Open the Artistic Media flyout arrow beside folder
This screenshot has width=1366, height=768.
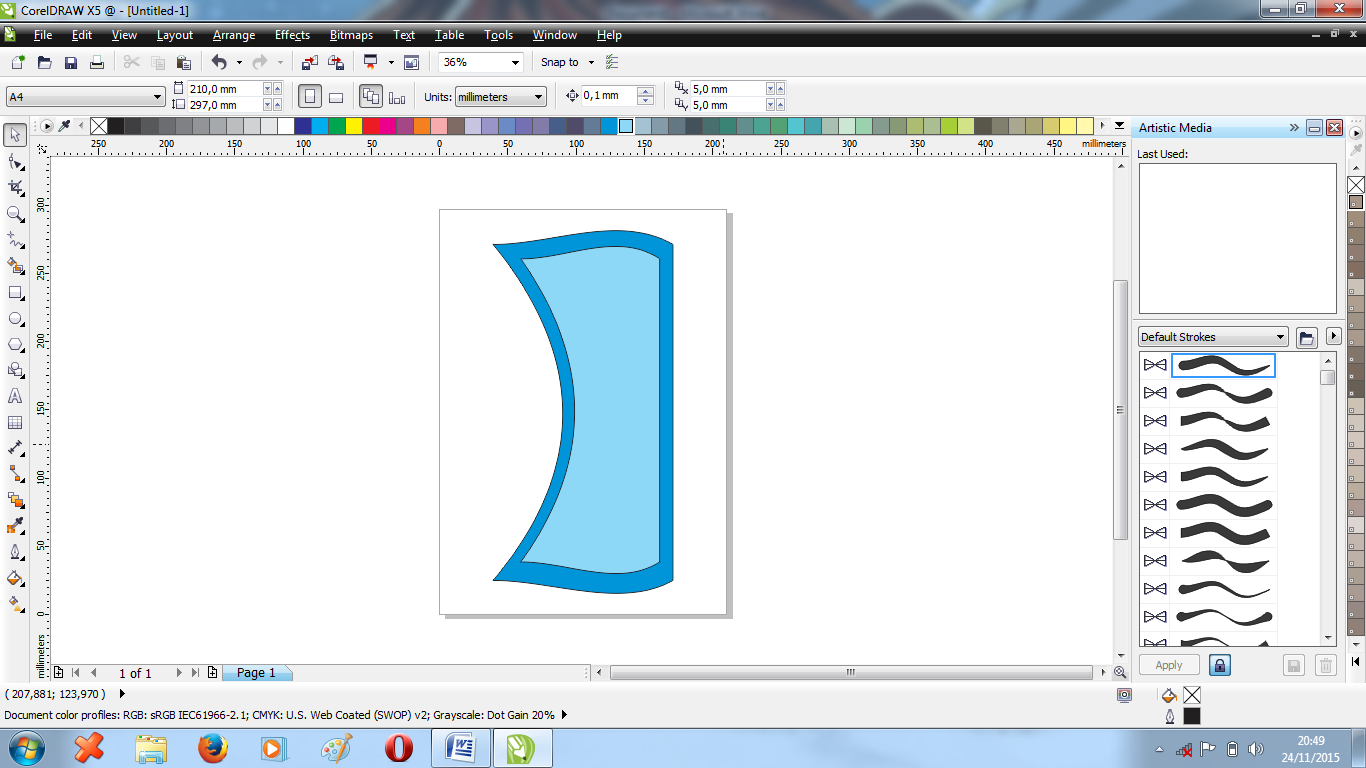(x=1333, y=337)
